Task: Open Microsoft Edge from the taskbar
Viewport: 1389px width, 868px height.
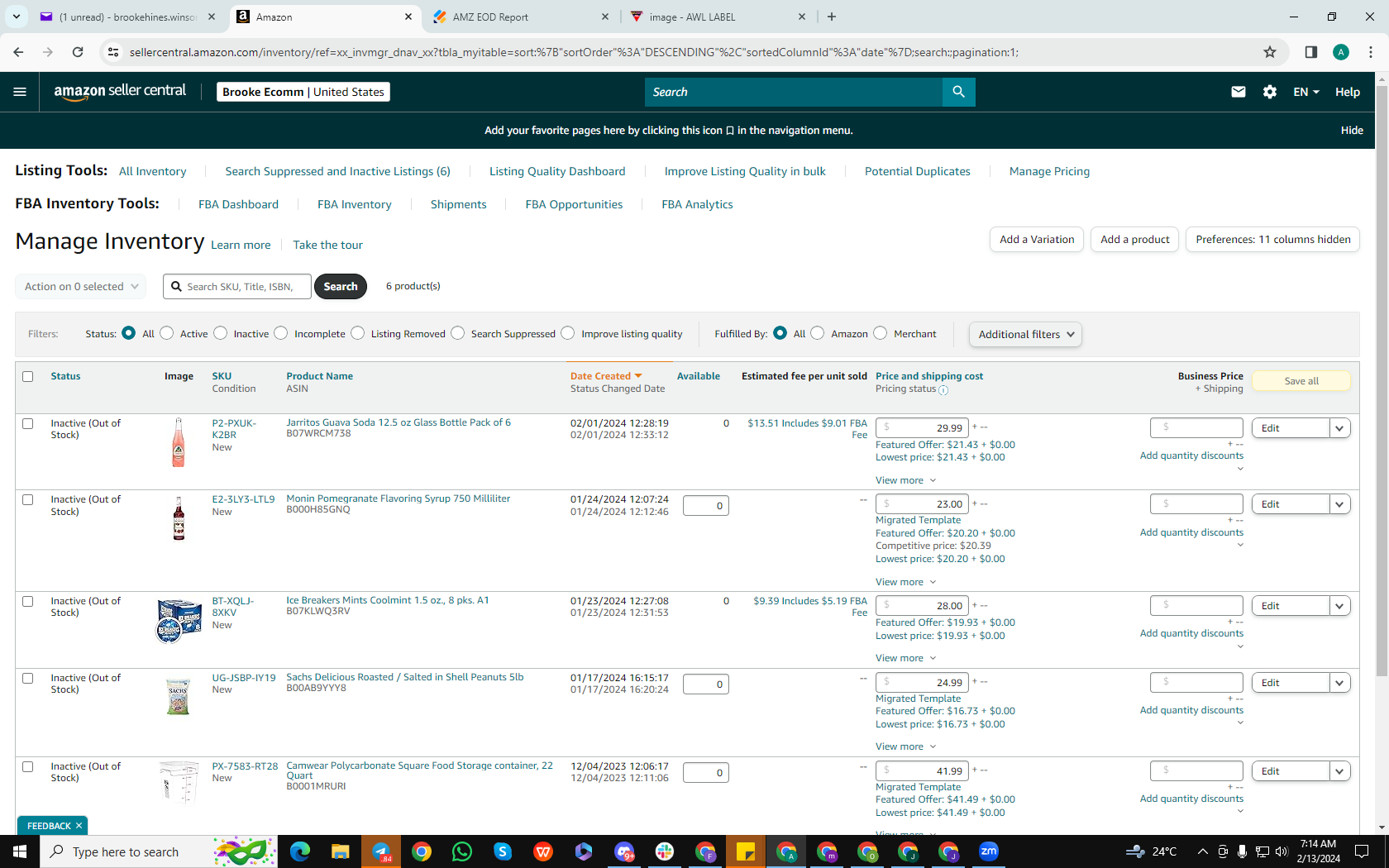Action: (x=300, y=851)
